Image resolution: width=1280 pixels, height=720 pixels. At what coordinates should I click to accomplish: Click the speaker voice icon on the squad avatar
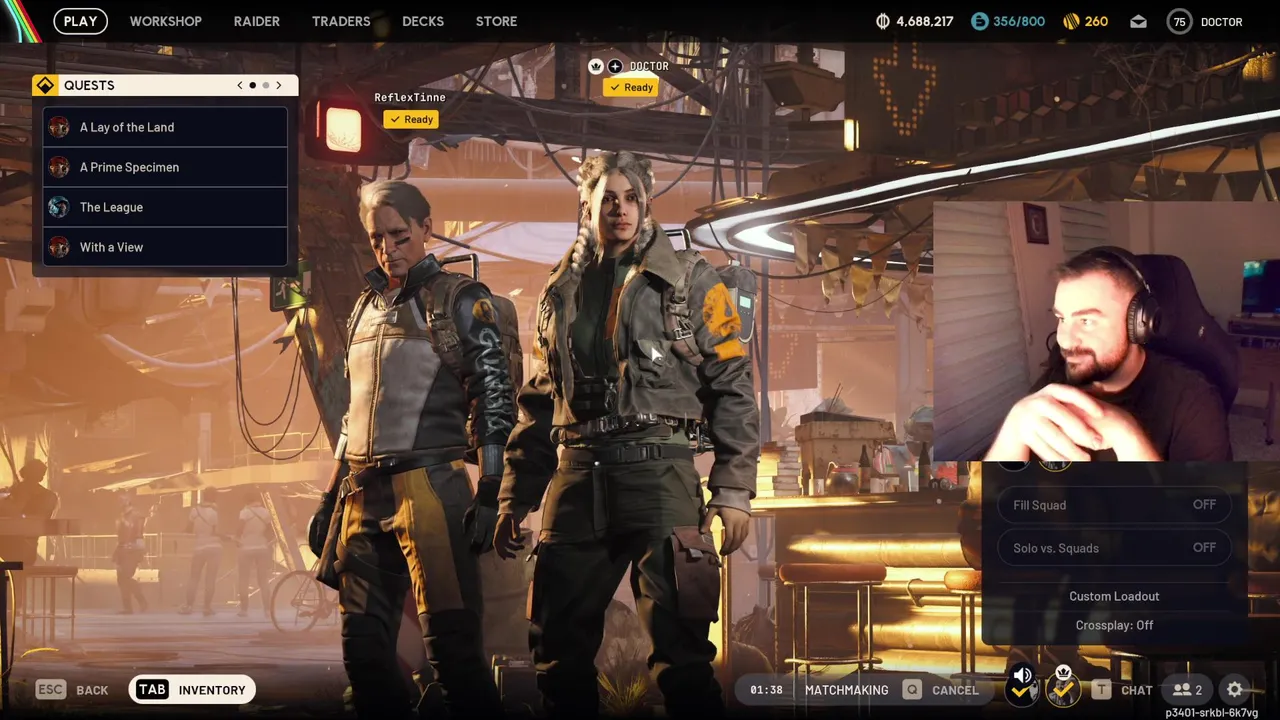1022,675
